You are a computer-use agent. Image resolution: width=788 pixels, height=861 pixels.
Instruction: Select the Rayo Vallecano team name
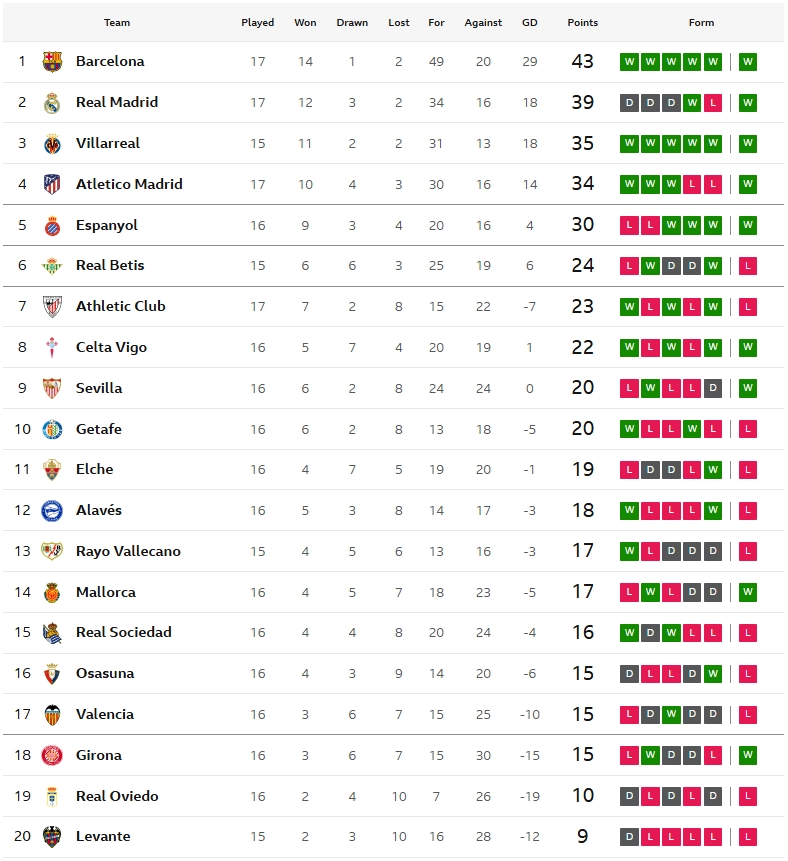(128, 551)
